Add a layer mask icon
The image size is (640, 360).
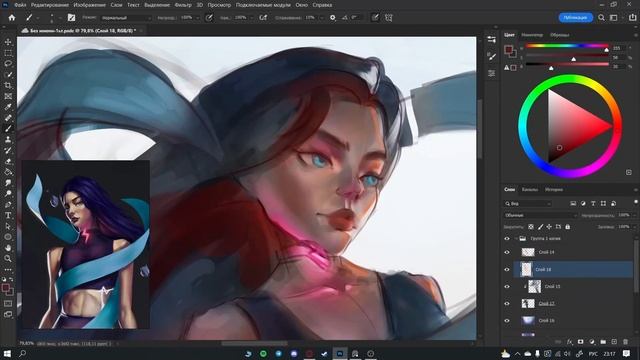click(580, 342)
